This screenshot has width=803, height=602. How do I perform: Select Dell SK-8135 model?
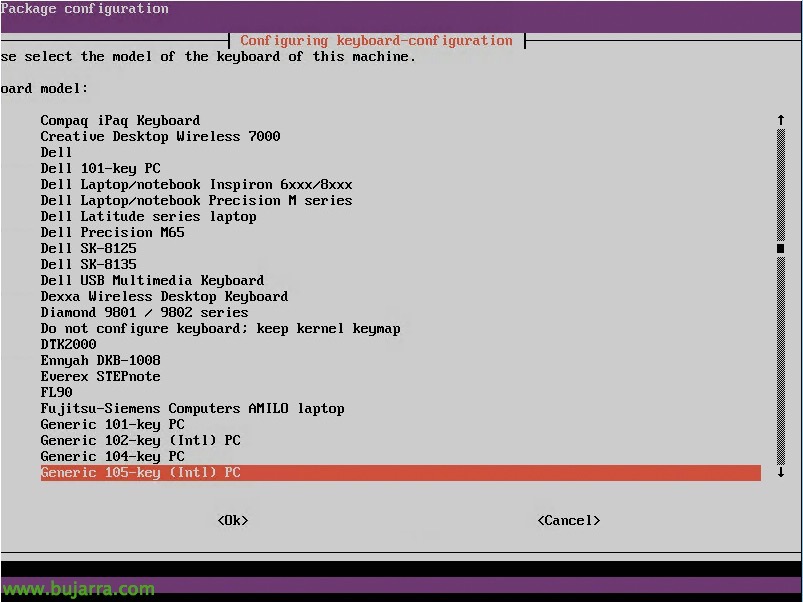click(x=89, y=264)
